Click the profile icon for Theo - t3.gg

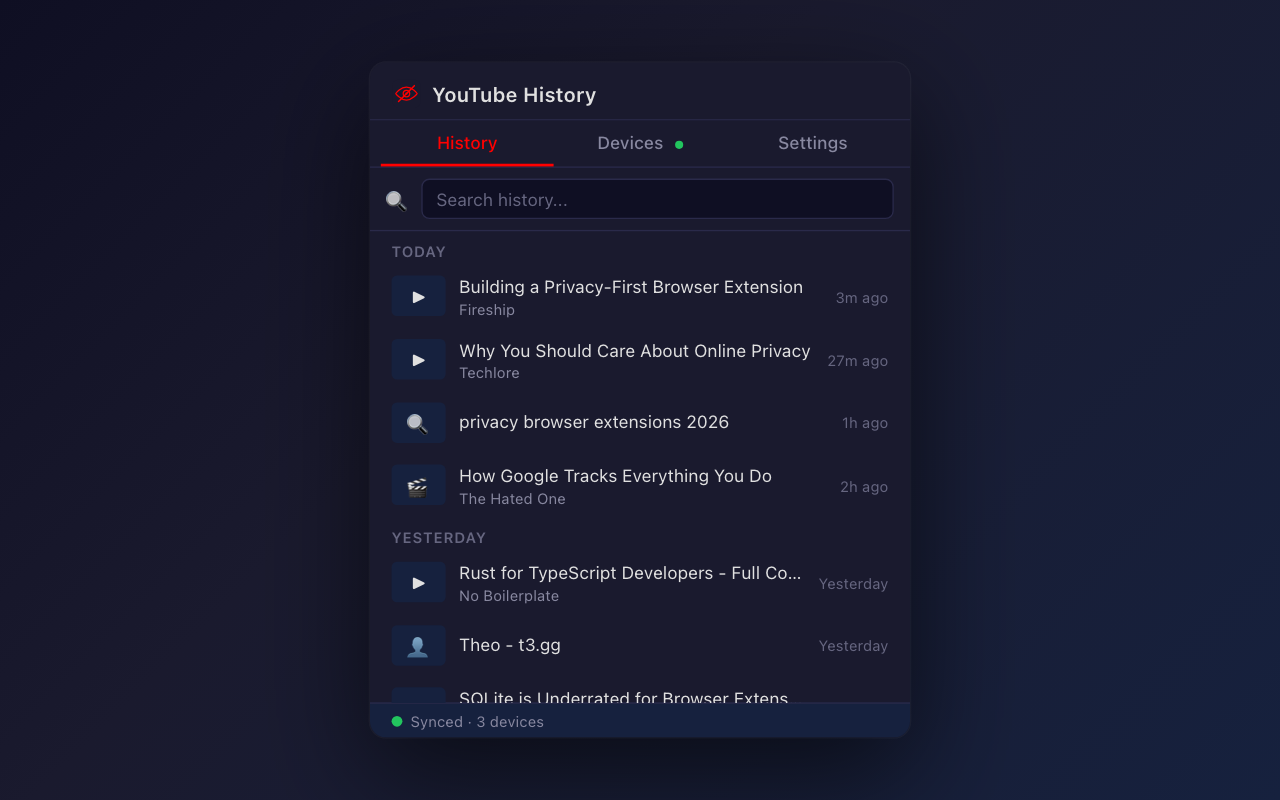(x=419, y=646)
